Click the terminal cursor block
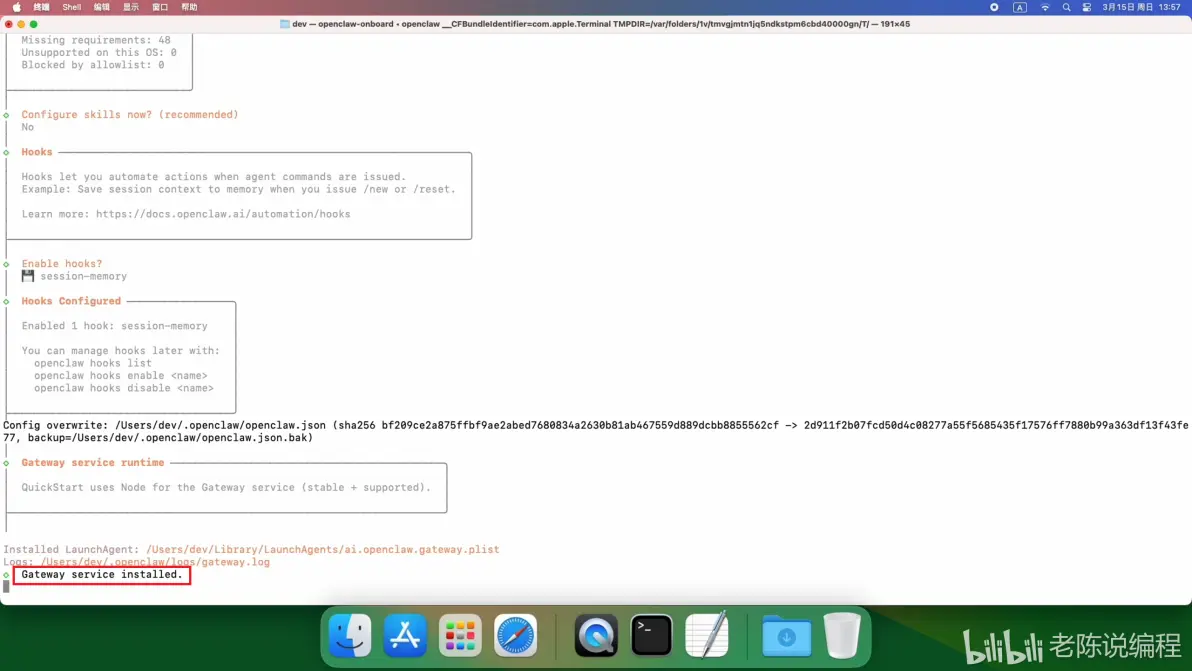The image size is (1192, 671). coord(6,587)
